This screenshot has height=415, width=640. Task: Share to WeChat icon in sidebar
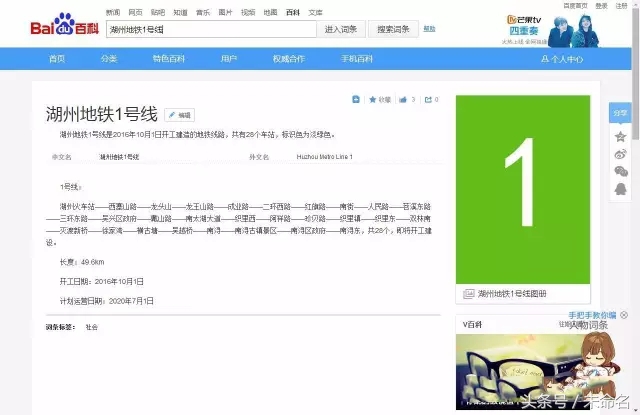tap(621, 171)
